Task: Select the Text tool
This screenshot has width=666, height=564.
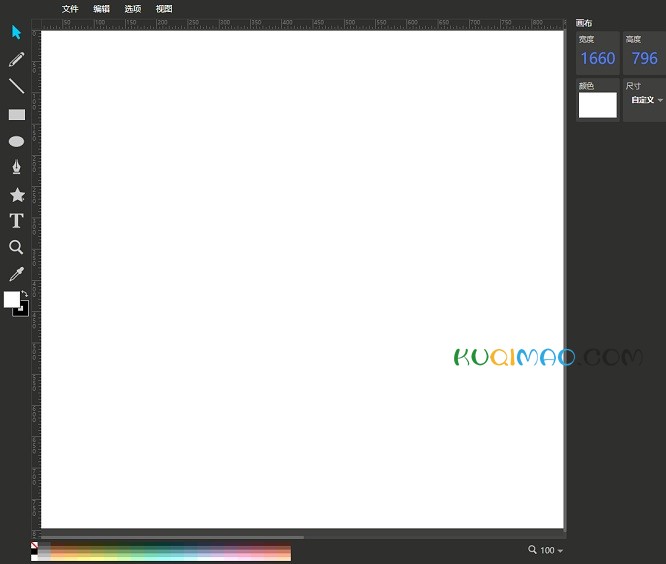Action: coord(17,221)
